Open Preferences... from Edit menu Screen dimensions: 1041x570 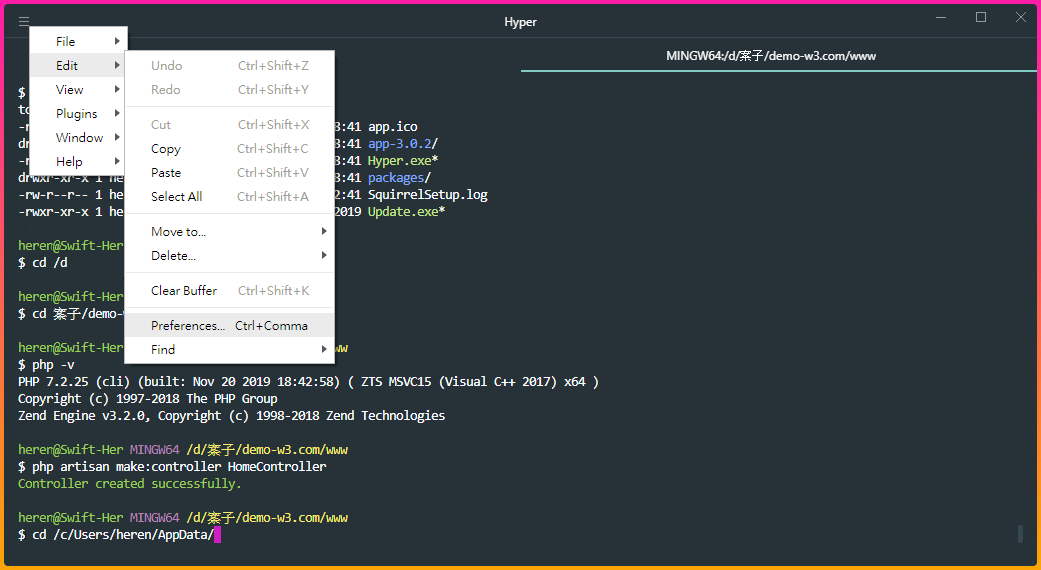click(x=230, y=326)
